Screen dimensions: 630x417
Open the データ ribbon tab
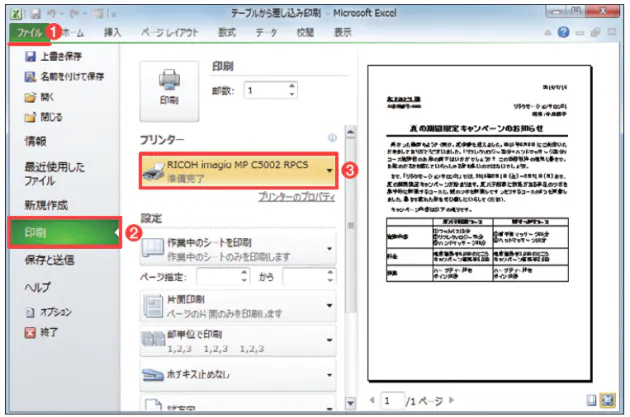pos(266,33)
